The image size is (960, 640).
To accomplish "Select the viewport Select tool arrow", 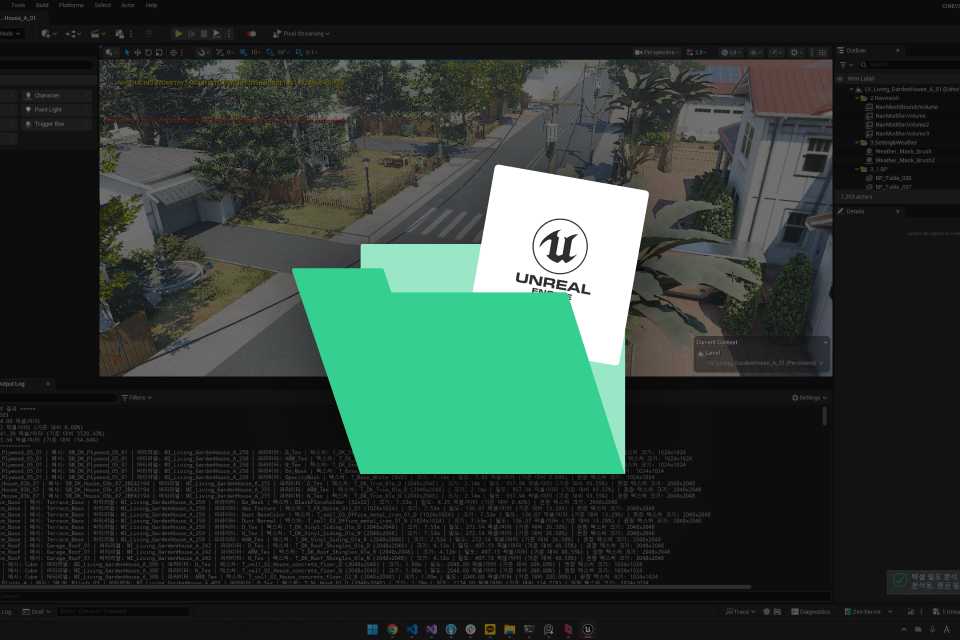I will pyautogui.click(x=127, y=52).
